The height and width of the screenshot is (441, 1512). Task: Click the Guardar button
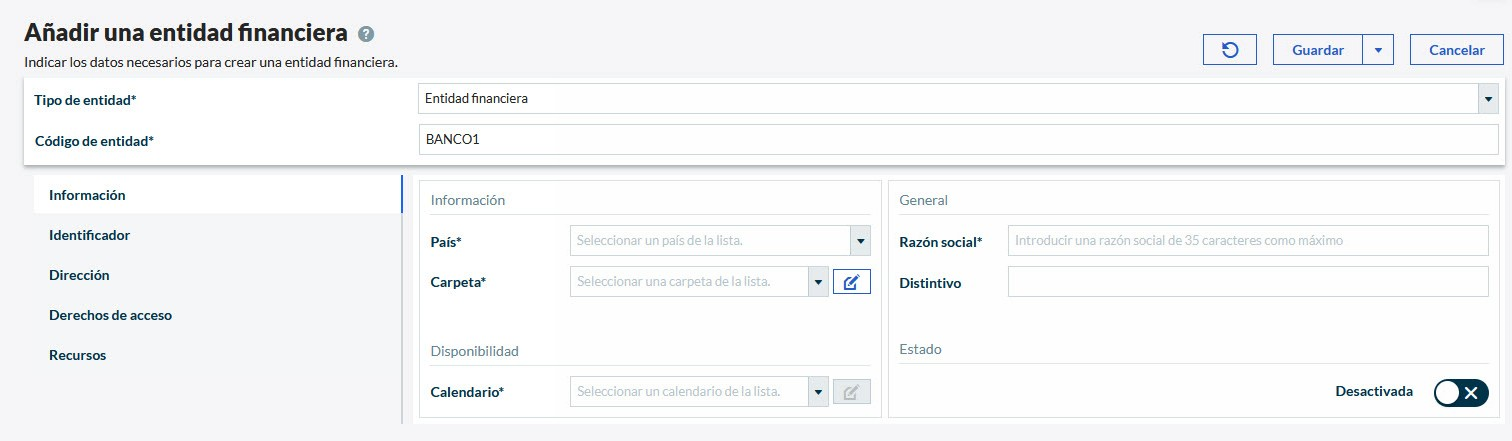[1317, 50]
